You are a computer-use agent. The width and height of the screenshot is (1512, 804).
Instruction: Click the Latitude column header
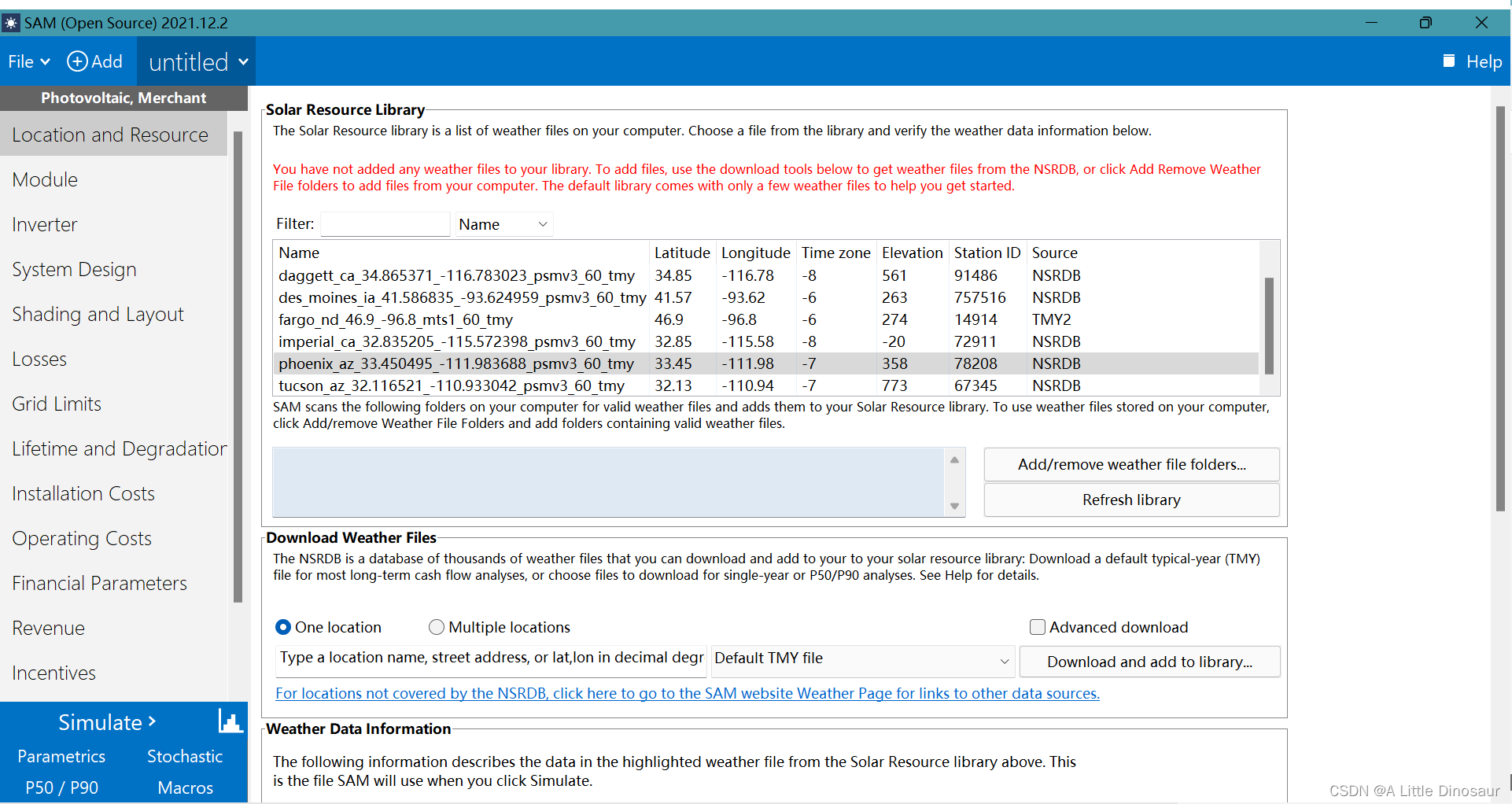click(x=682, y=253)
